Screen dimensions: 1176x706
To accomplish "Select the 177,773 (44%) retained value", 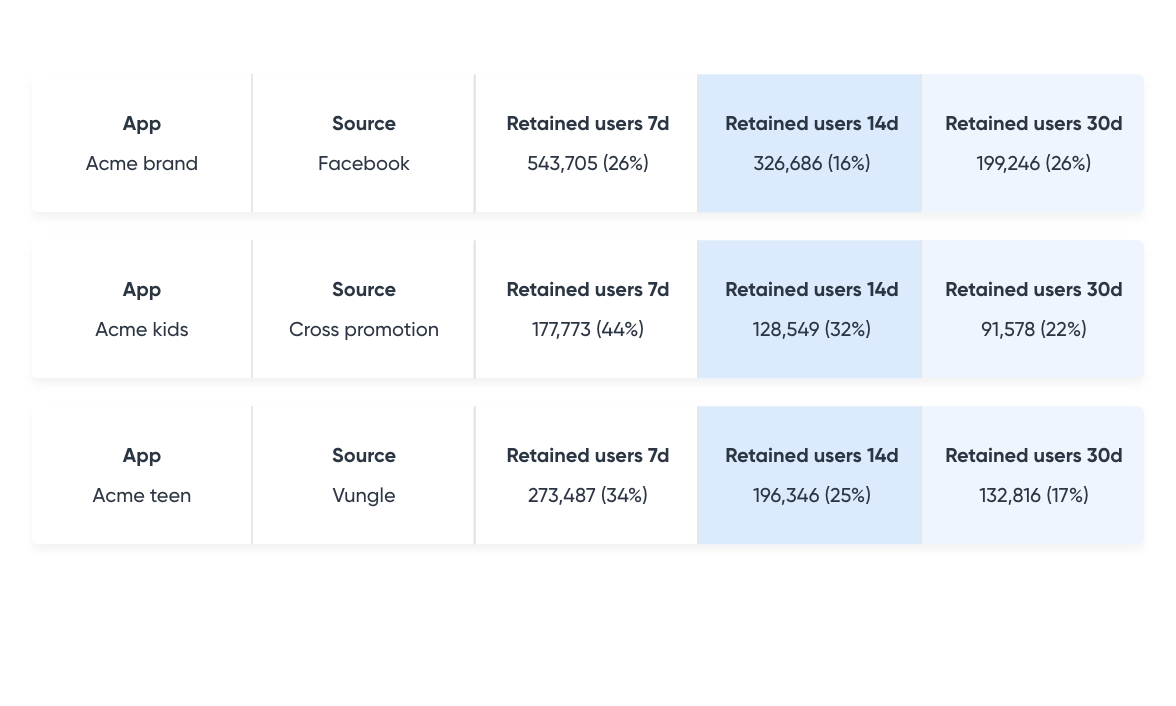I will (588, 329).
